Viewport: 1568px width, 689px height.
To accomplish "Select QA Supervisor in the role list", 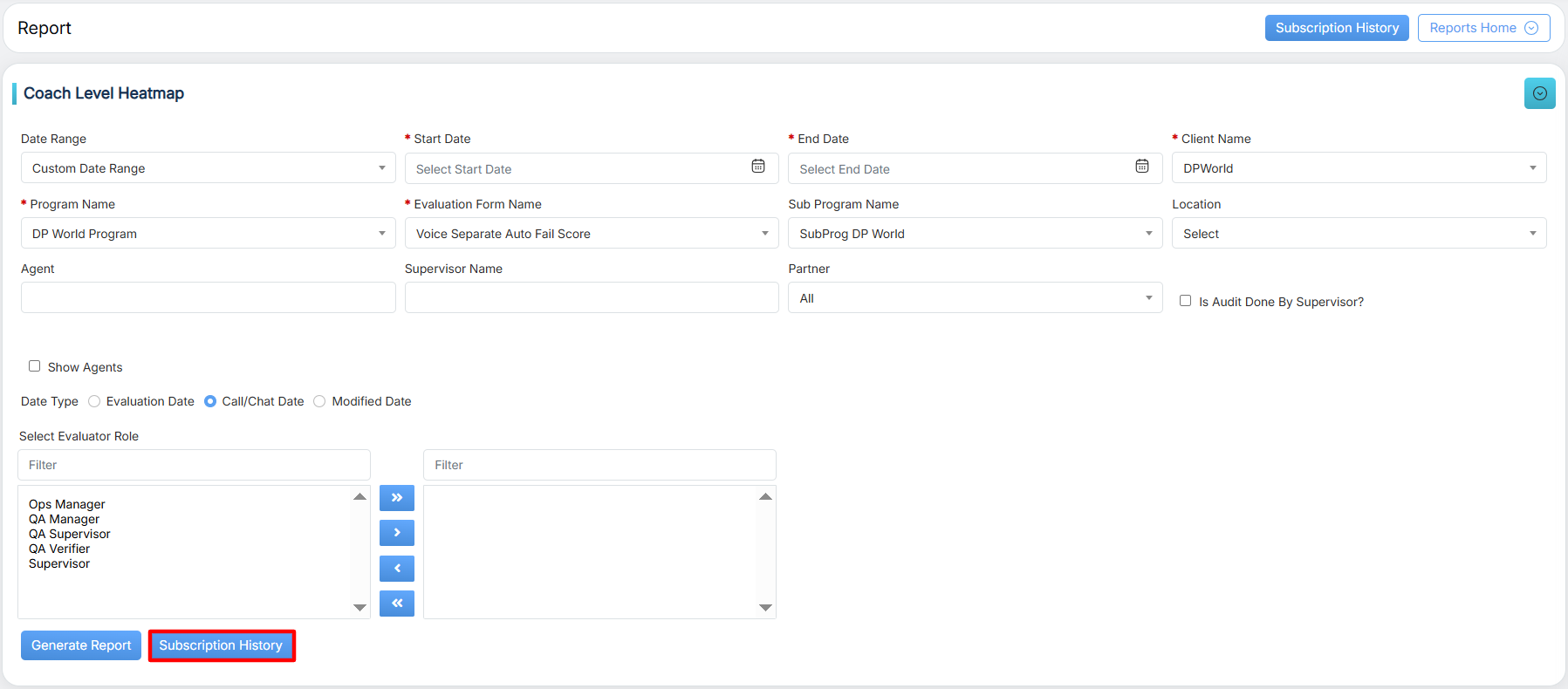I will point(70,534).
